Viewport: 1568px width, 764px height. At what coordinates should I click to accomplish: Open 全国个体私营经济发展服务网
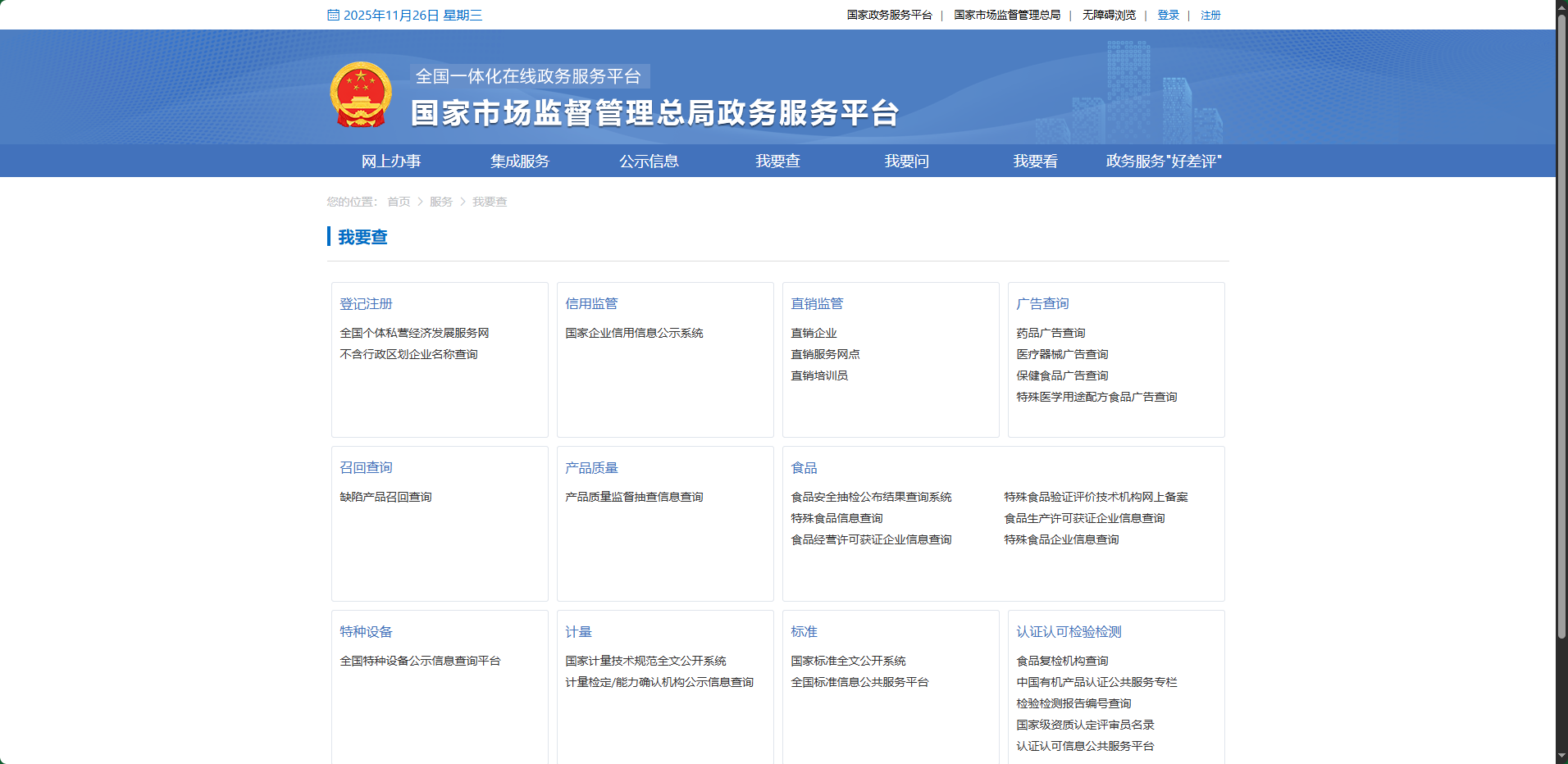[x=414, y=333]
